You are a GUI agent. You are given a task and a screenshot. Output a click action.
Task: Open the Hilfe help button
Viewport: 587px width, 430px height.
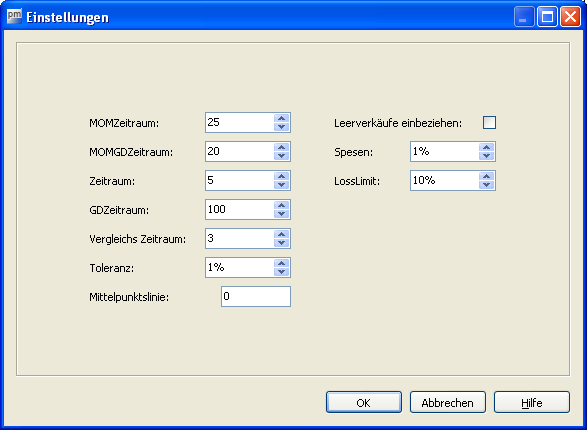pos(532,402)
